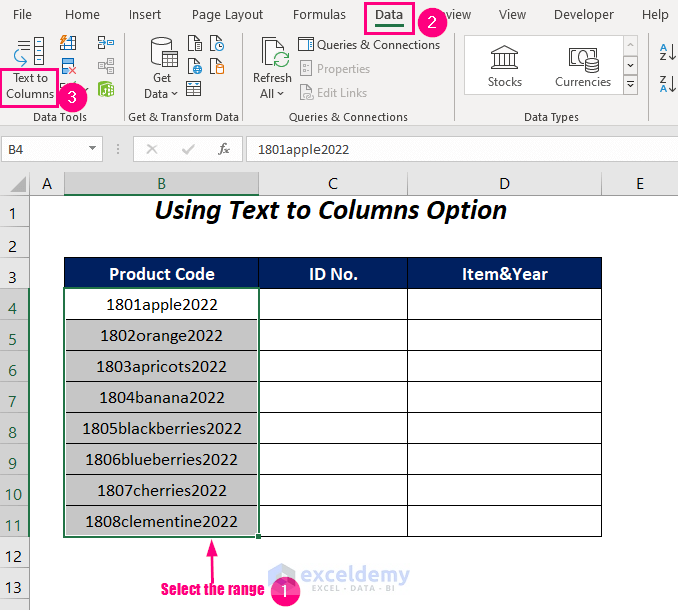
Task: Select the Currencies data type
Action: (583, 66)
